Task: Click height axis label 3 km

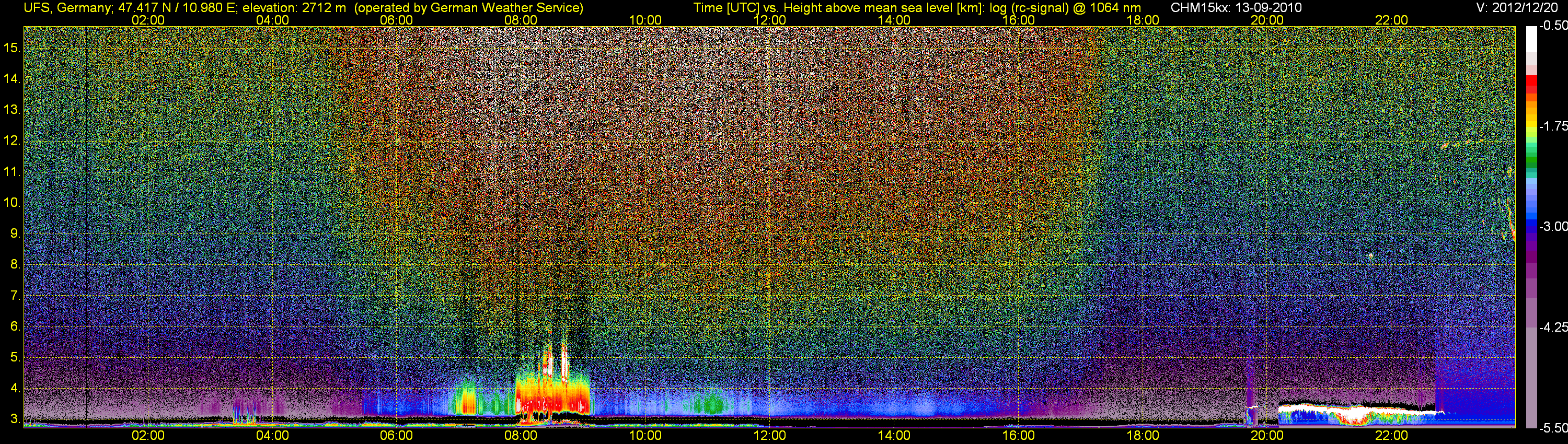Action: [15, 419]
